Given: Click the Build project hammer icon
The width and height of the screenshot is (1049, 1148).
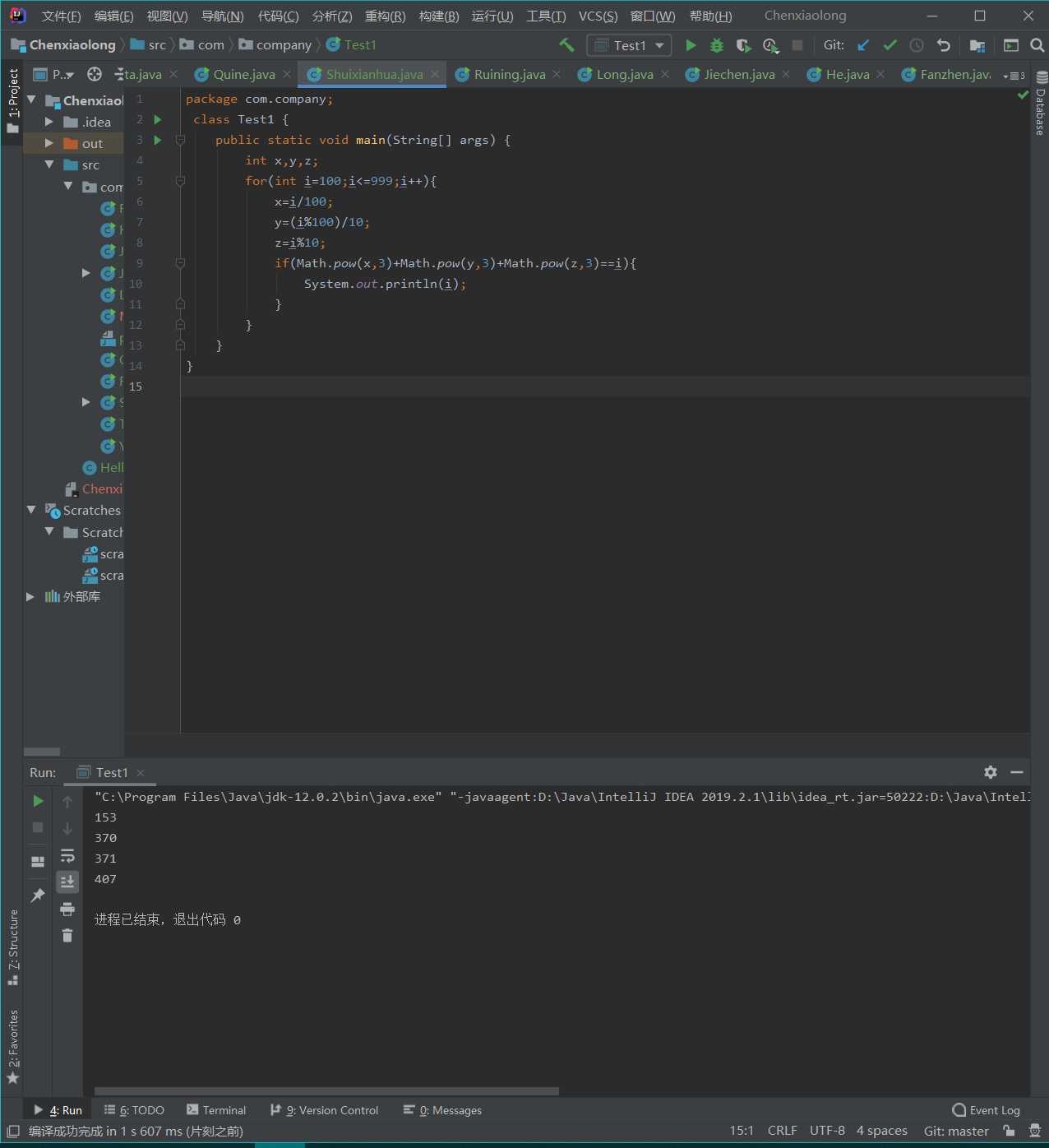Looking at the screenshot, I should pos(566,45).
